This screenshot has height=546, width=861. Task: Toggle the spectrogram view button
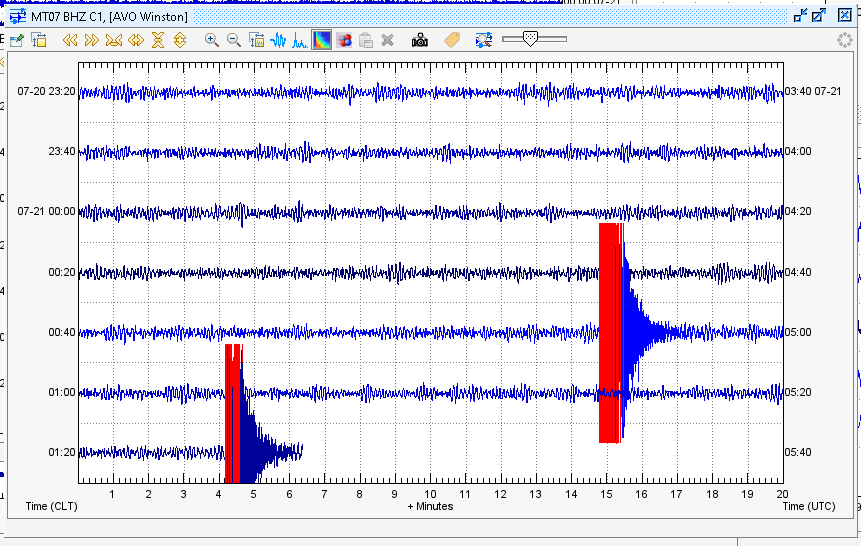[322, 40]
